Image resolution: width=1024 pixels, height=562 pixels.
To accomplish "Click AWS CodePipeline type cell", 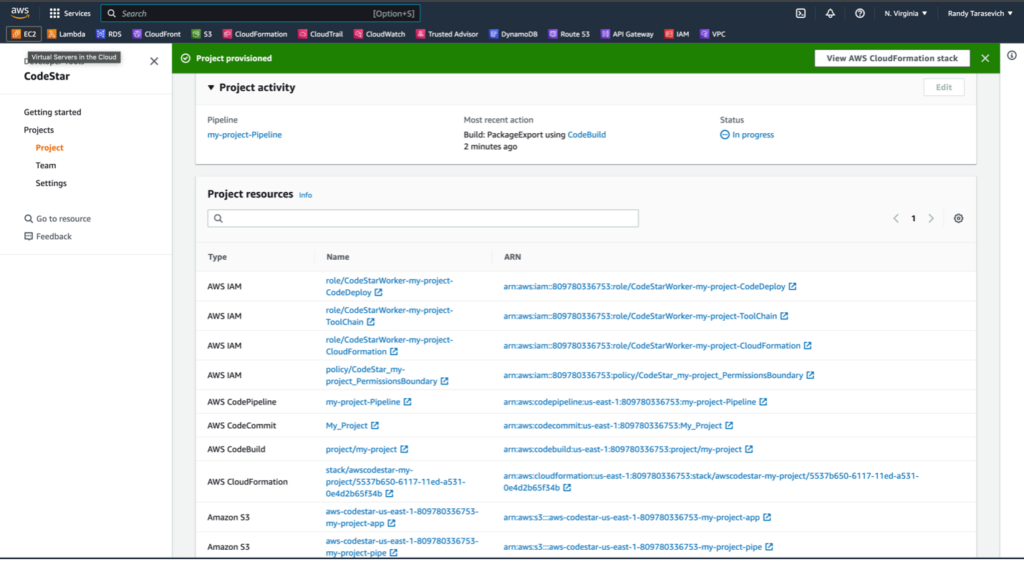I will (x=242, y=402).
